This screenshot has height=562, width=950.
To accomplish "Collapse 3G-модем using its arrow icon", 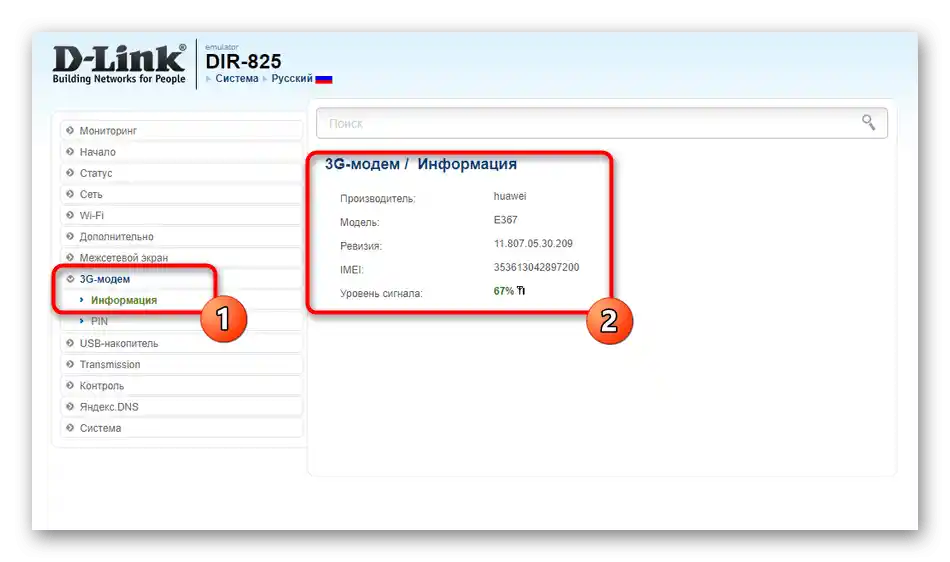I will 70,279.
